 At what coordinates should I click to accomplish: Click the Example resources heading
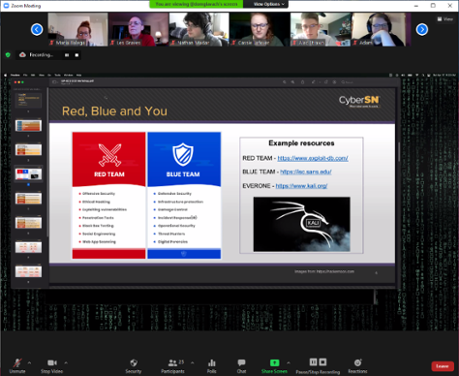pyautogui.click(x=301, y=143)
